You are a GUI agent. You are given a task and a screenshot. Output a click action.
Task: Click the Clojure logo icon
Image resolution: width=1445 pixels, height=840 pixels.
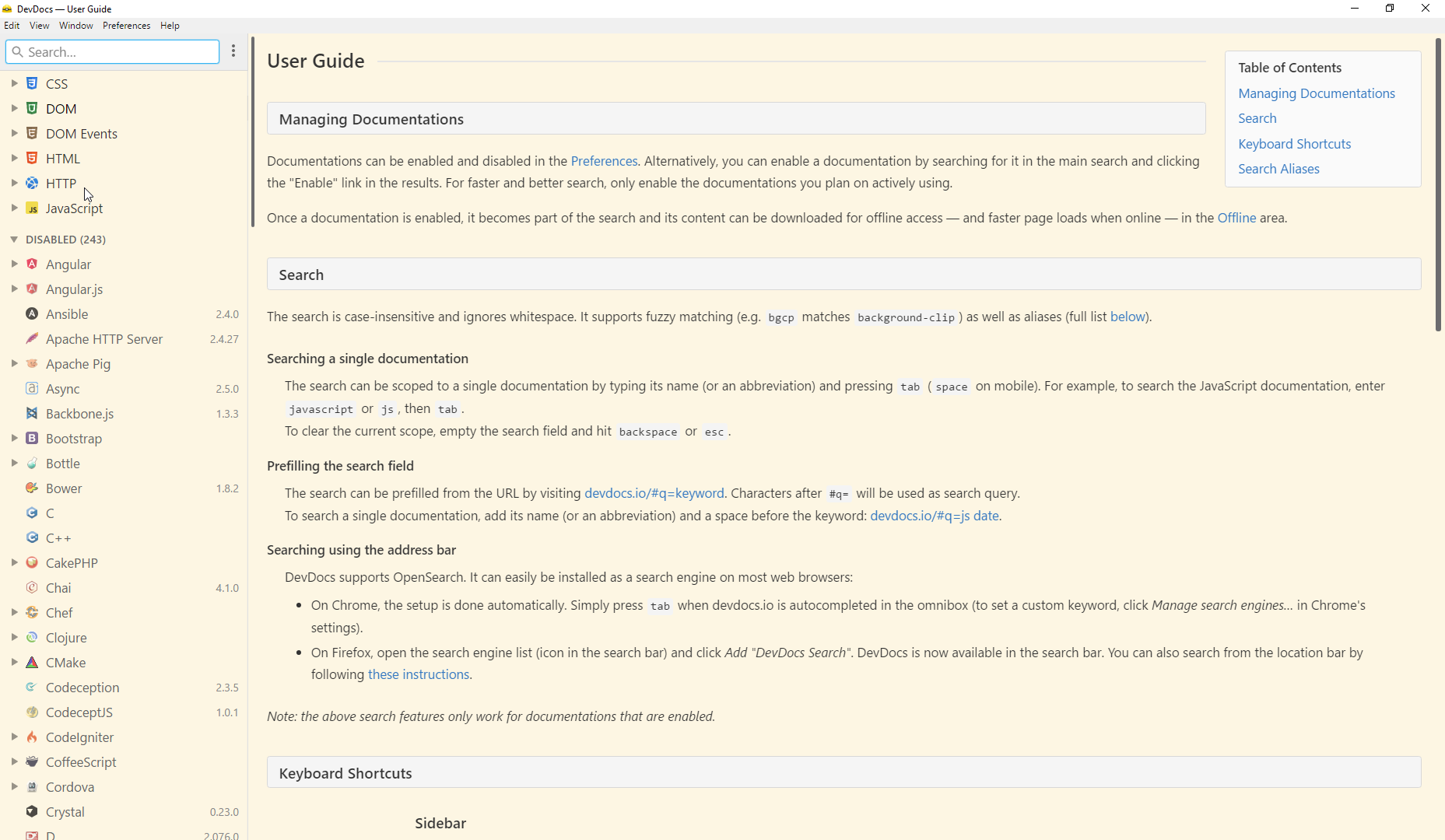[32, 637]
